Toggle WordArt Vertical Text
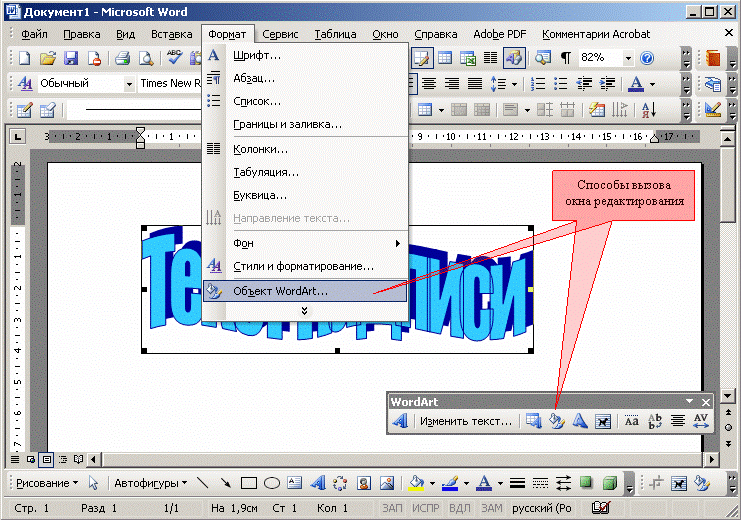 [654, 422]
